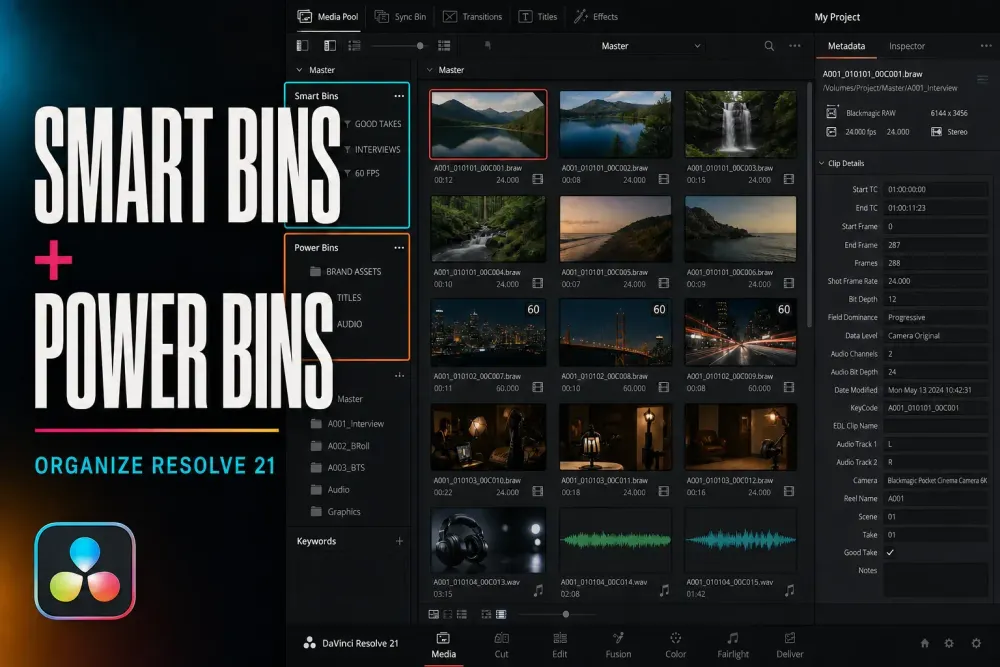Open the Media Pool tab

328,17
